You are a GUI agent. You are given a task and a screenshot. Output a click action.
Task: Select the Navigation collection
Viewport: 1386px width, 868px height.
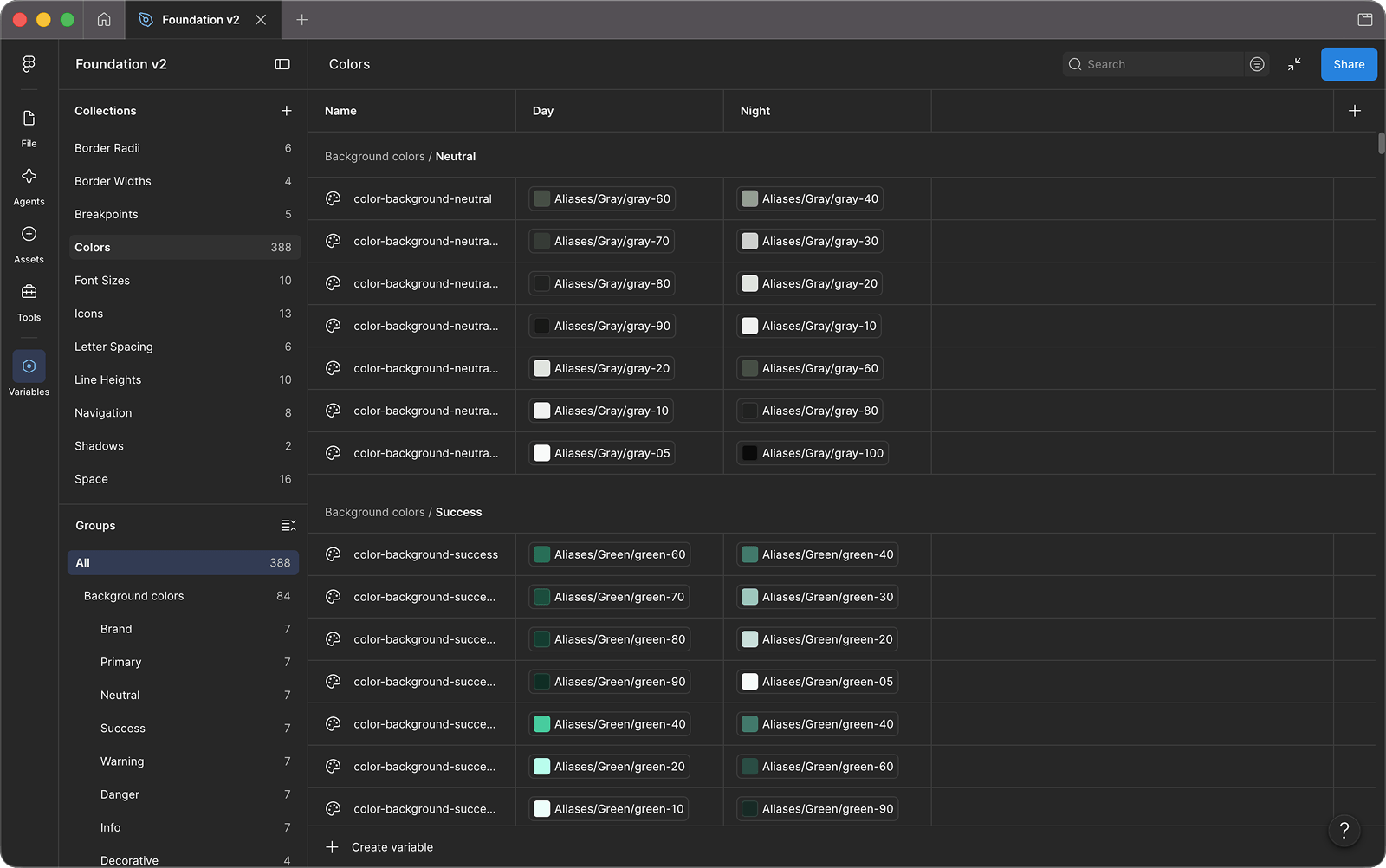(184, 413)
